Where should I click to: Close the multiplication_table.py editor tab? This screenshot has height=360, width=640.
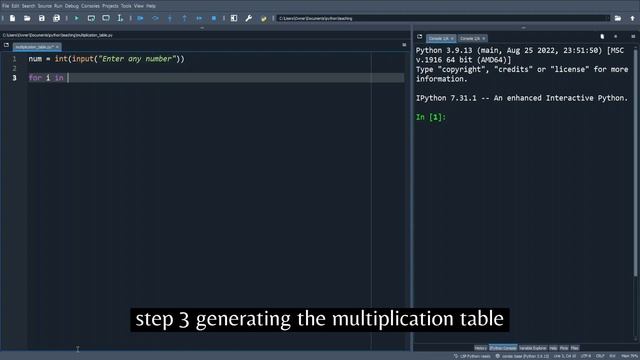57,47
